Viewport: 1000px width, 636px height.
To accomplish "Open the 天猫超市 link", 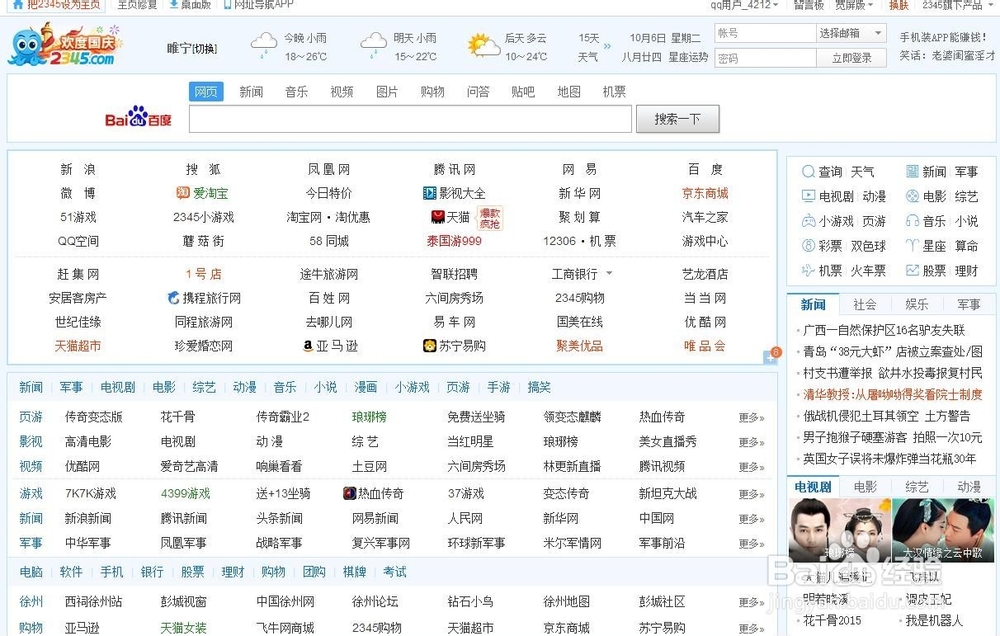I will pyautogui.click(x=78, y=346).
